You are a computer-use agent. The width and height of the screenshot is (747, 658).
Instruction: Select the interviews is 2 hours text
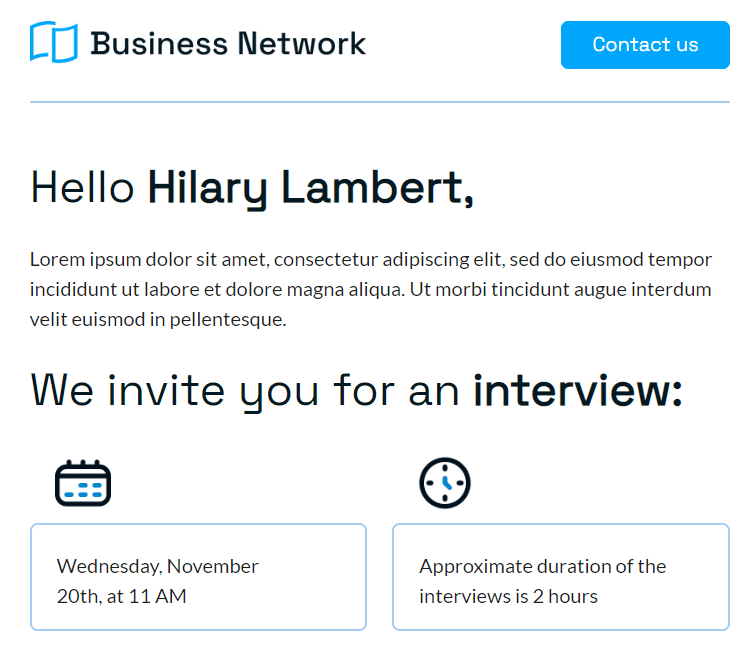[508, 597]
